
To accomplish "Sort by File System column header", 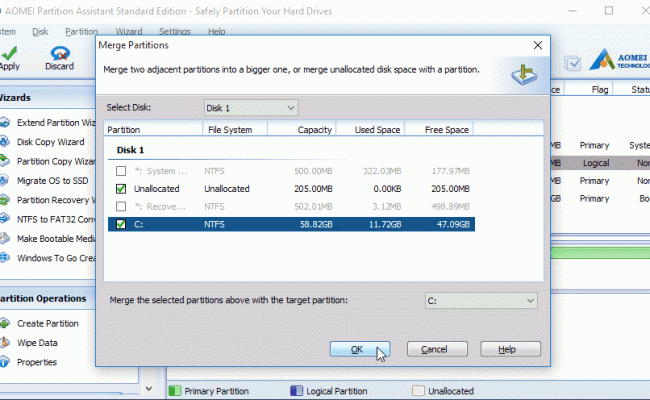I will [x=235, y=129].
